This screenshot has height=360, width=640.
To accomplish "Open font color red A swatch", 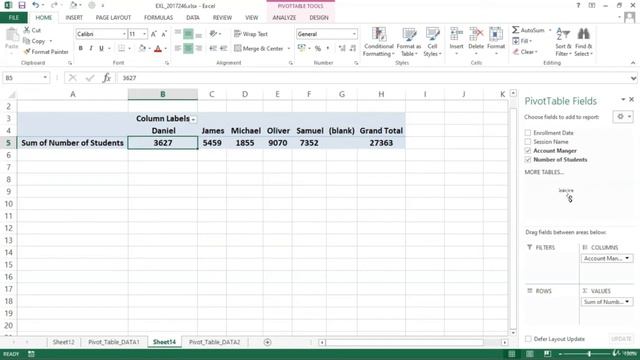I will (x=158, y=49).
